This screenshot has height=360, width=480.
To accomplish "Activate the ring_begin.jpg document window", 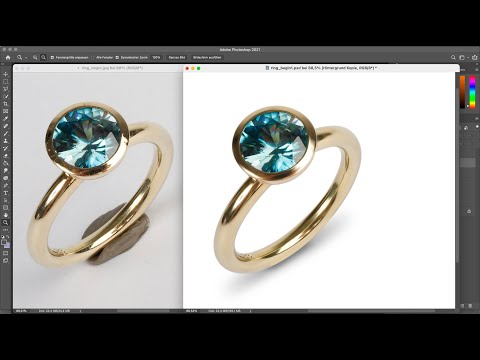I will click(x=98, y=68).
